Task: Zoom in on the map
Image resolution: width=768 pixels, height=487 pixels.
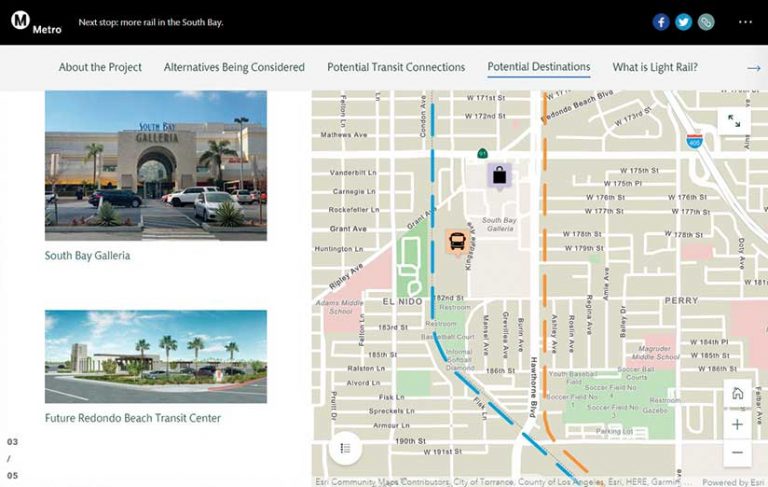Action: [x=737, y=424]
